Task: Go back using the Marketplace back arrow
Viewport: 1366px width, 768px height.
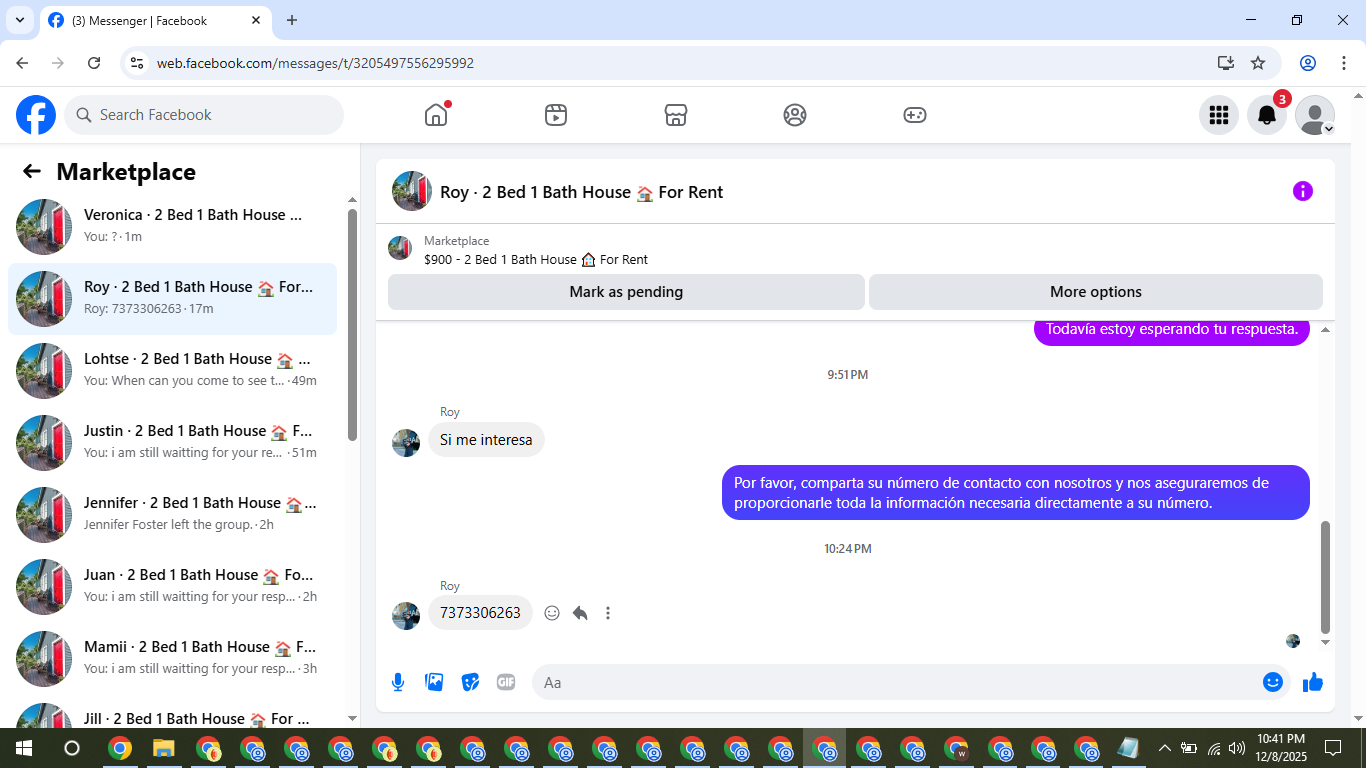Action: [x=32, y=171]
